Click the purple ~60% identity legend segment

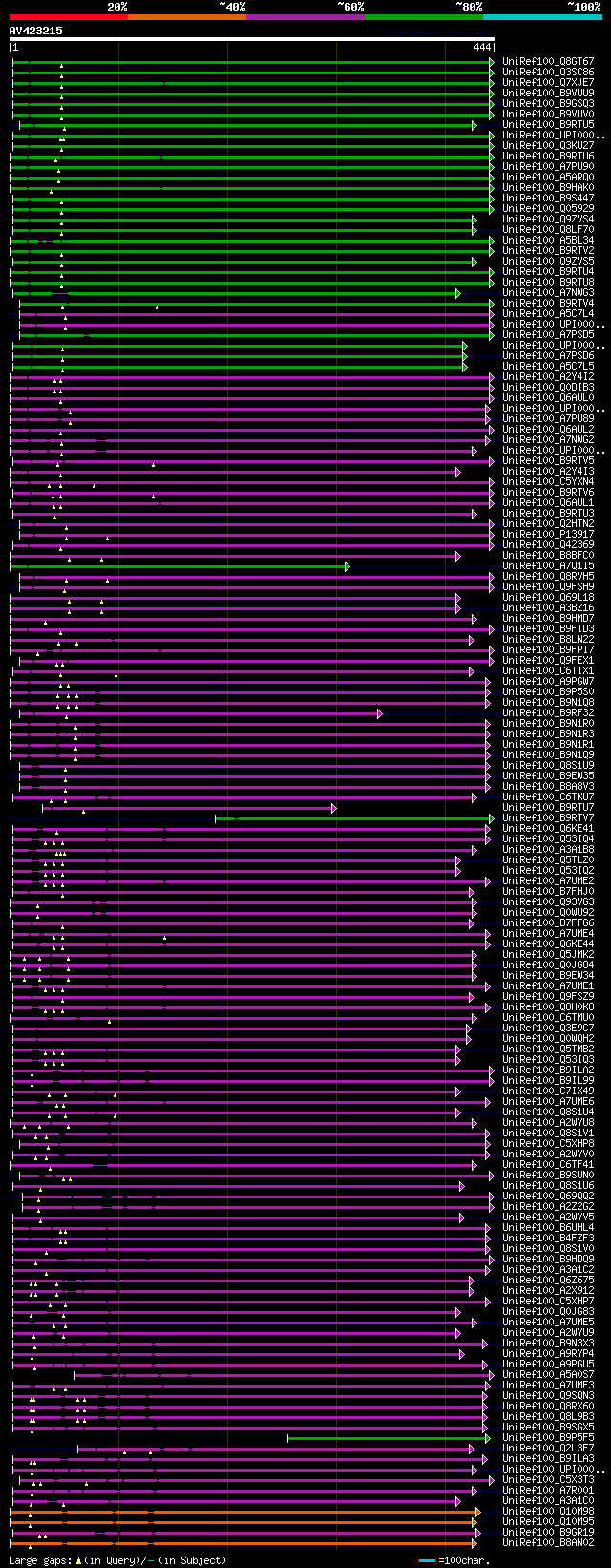[x=305, y=16]
